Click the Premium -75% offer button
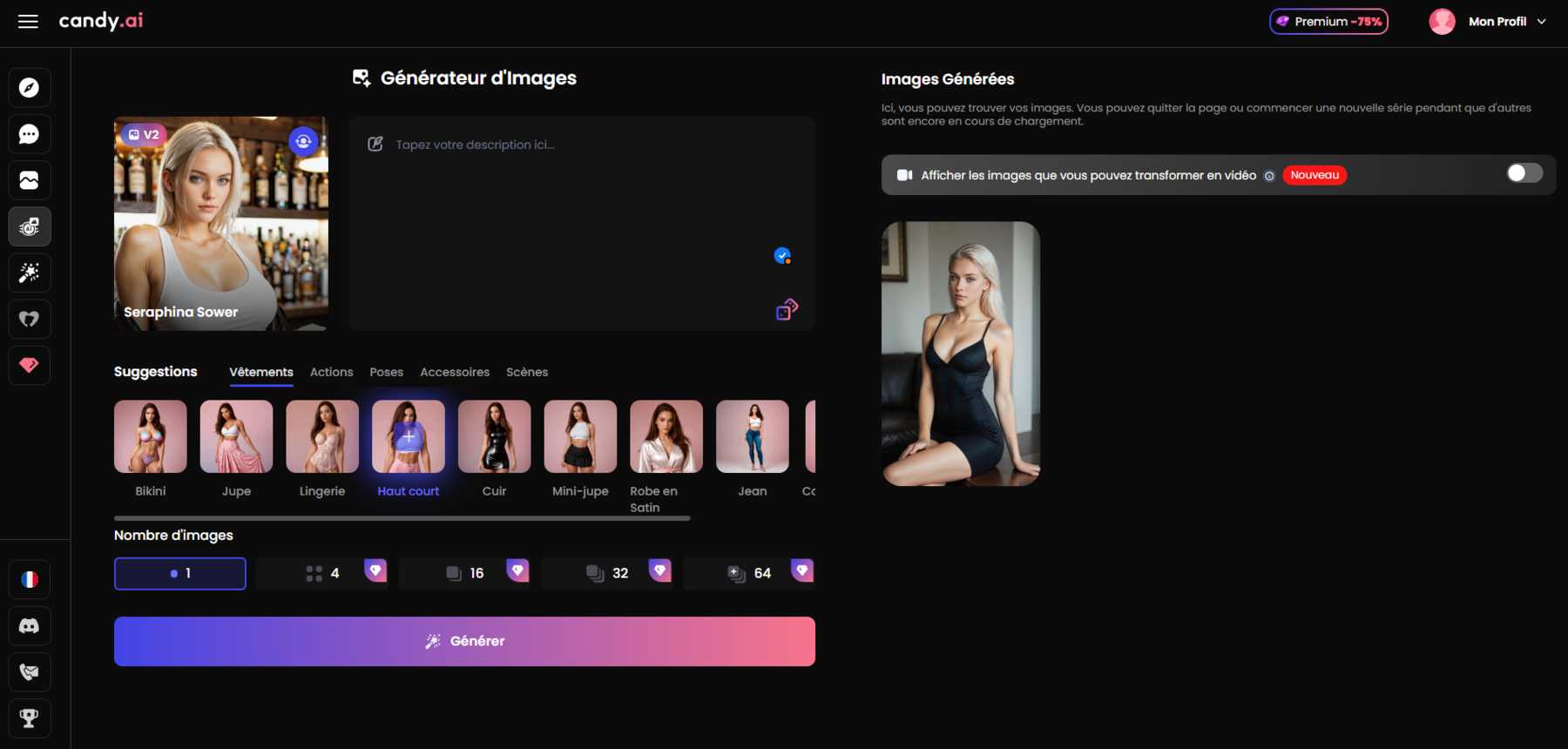This screenshot has height=749, width=1568. (1328, 22)
